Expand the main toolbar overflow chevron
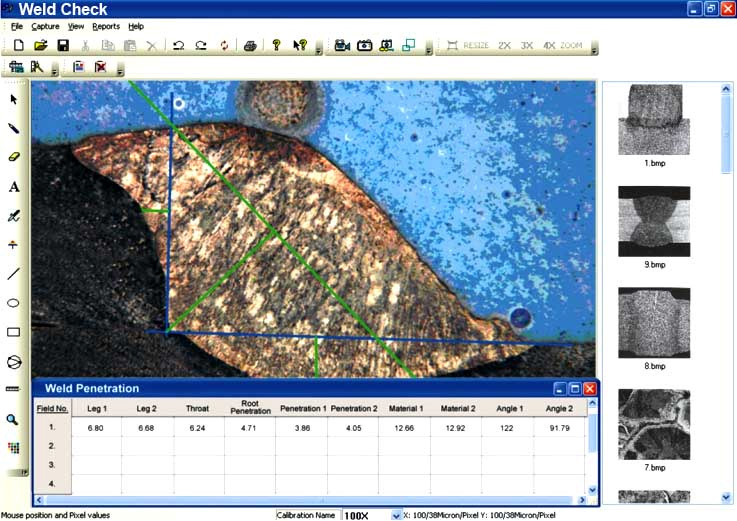 (x=319, y=50)
